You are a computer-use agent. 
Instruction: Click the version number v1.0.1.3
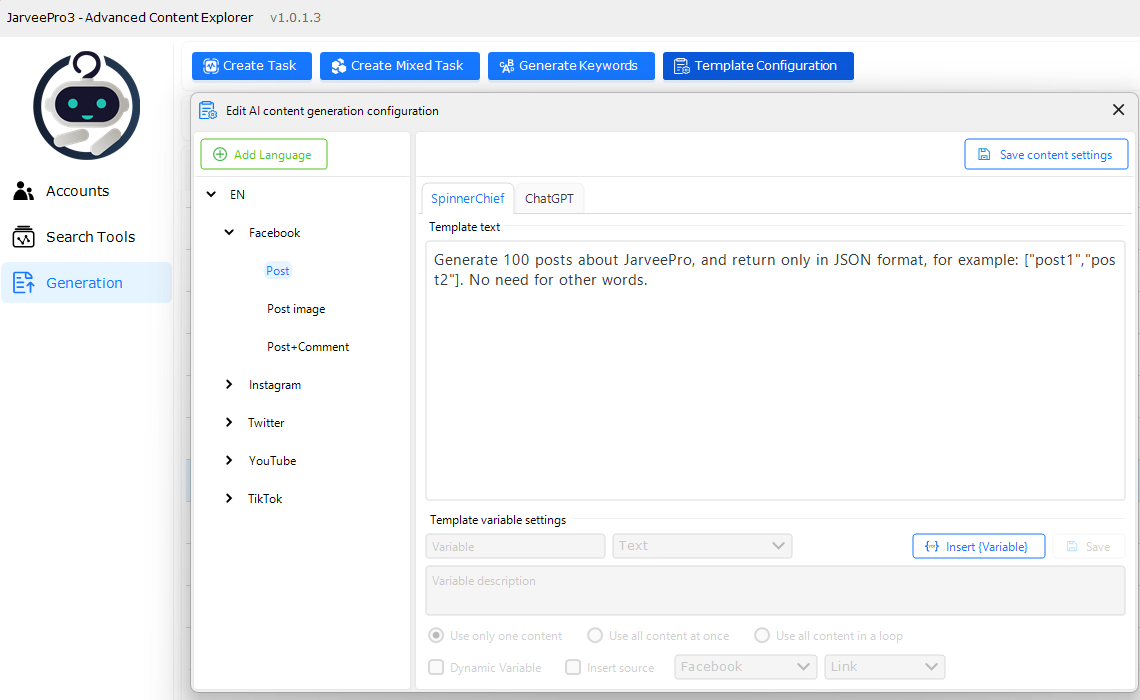[x=295, y=17]
